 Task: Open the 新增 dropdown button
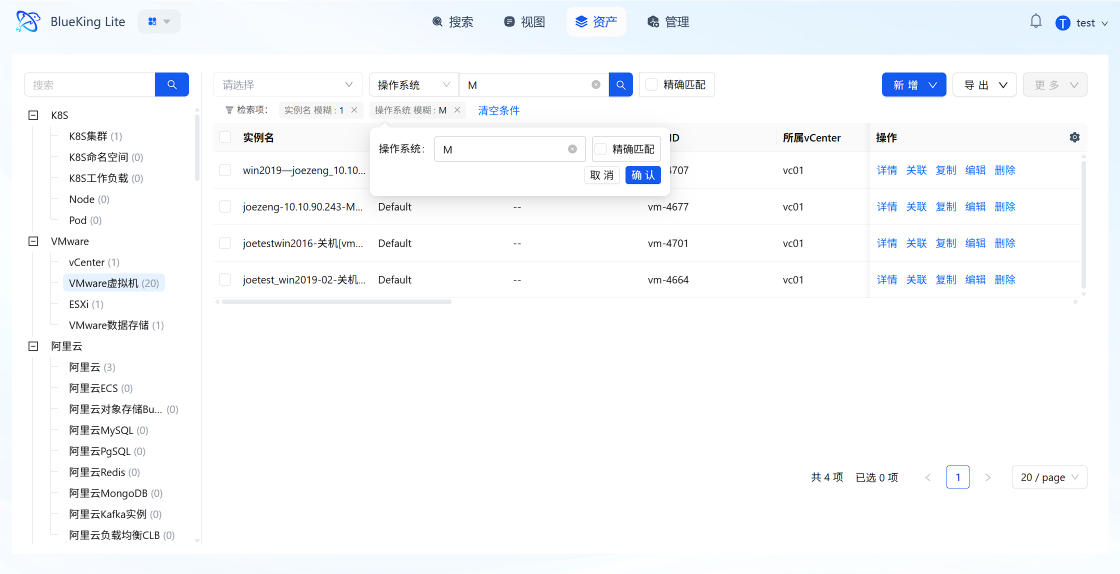pyautogui.click(x=914, y=84)
